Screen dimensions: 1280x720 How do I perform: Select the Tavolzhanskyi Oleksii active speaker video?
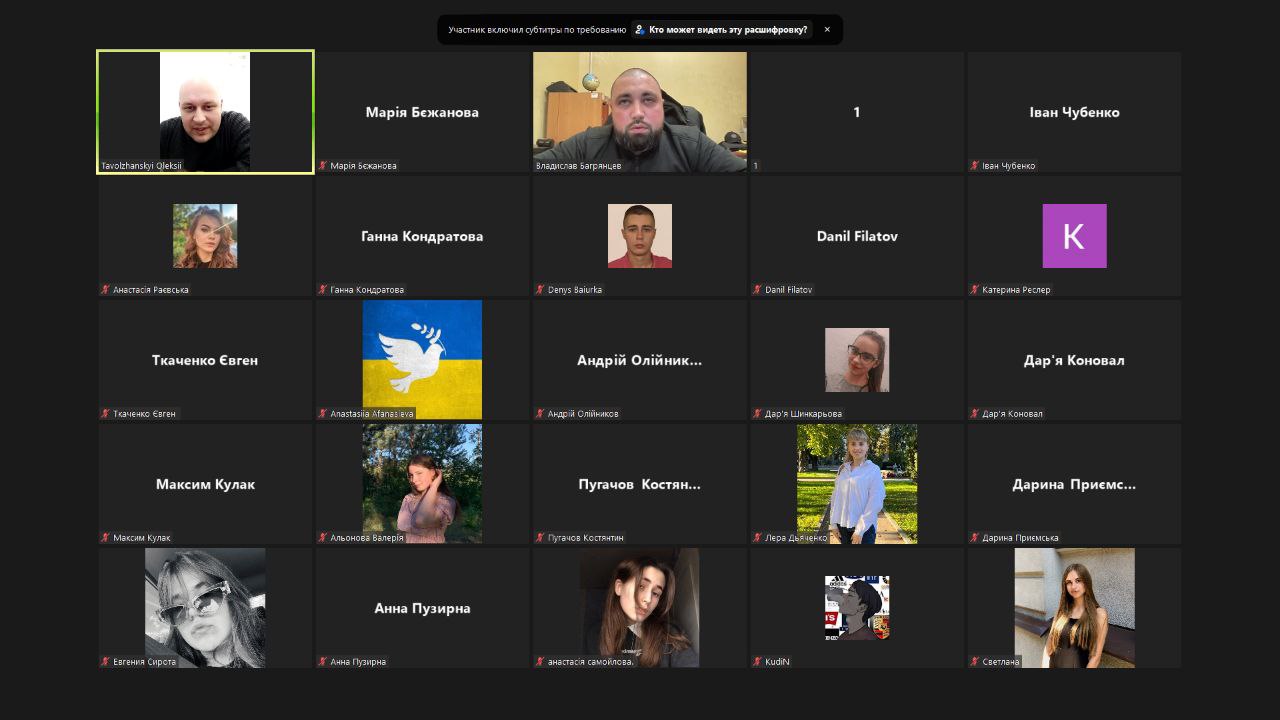(x=205, y=110)
